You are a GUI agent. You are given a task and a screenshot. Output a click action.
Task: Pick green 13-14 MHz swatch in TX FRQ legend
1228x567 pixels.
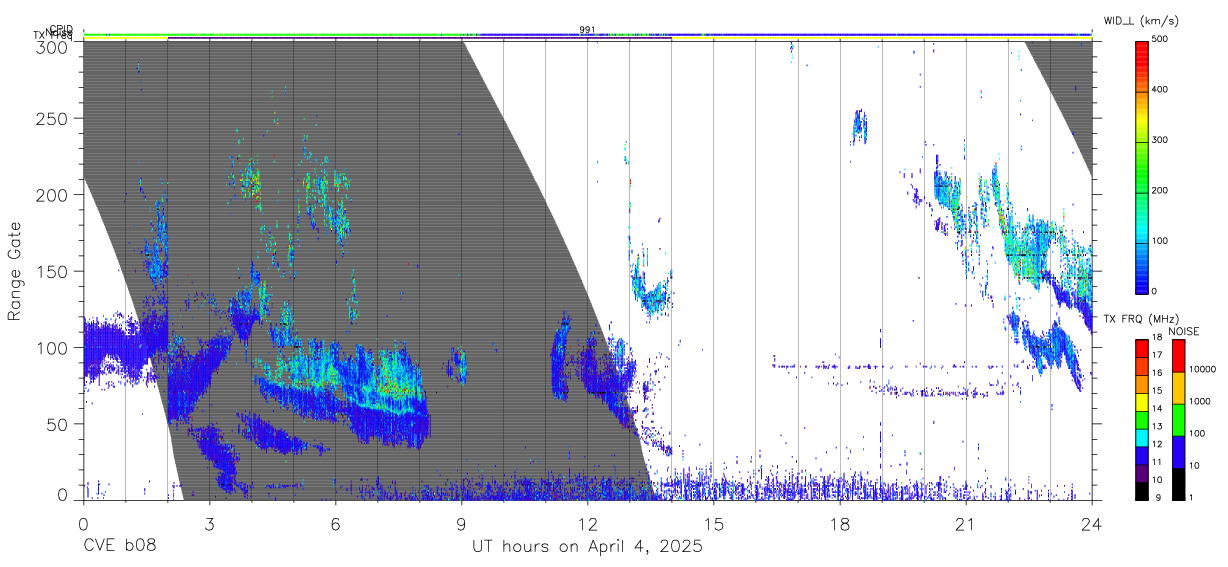1141,420
